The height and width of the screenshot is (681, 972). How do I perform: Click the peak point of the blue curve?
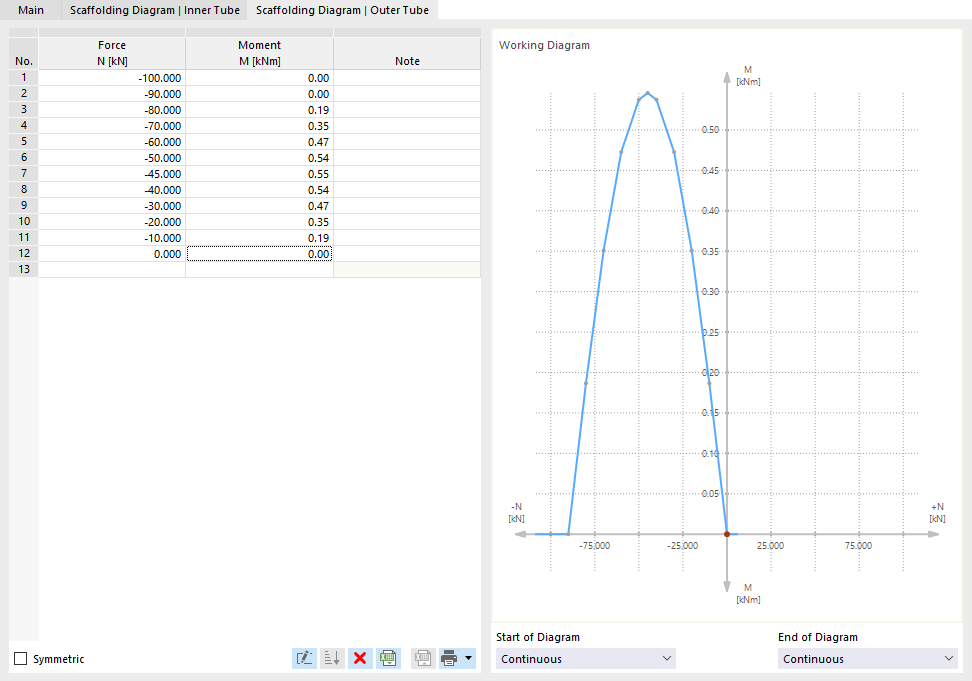648,93
